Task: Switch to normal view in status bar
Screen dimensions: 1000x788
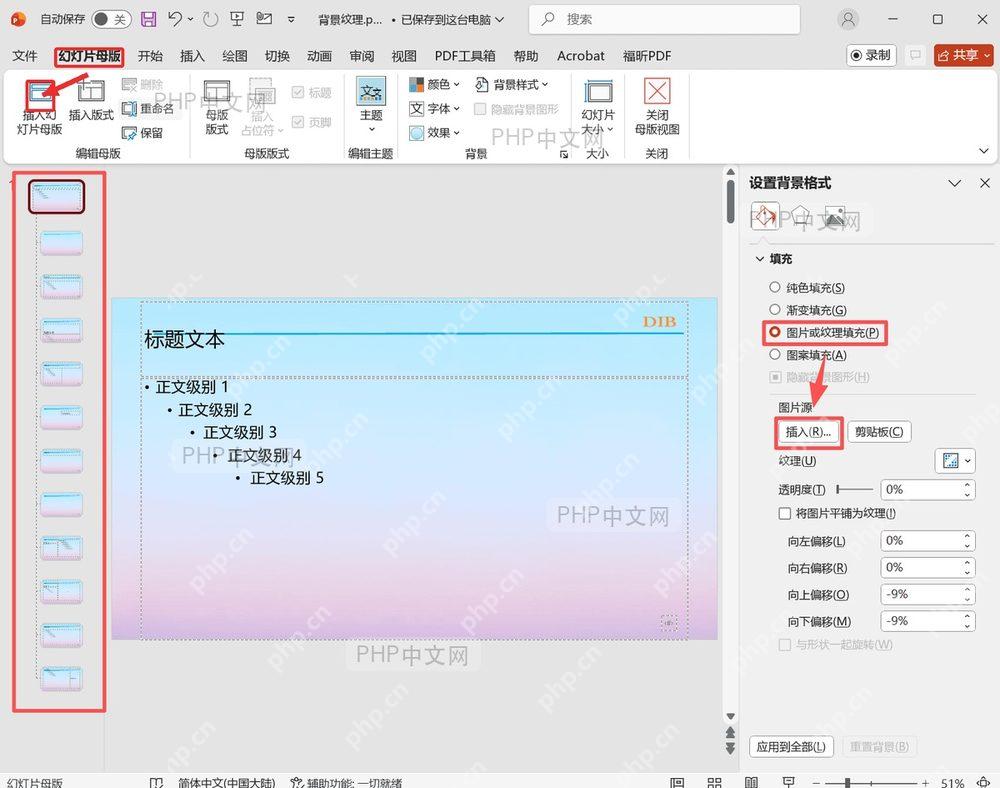Action: (x=677, y=782)
